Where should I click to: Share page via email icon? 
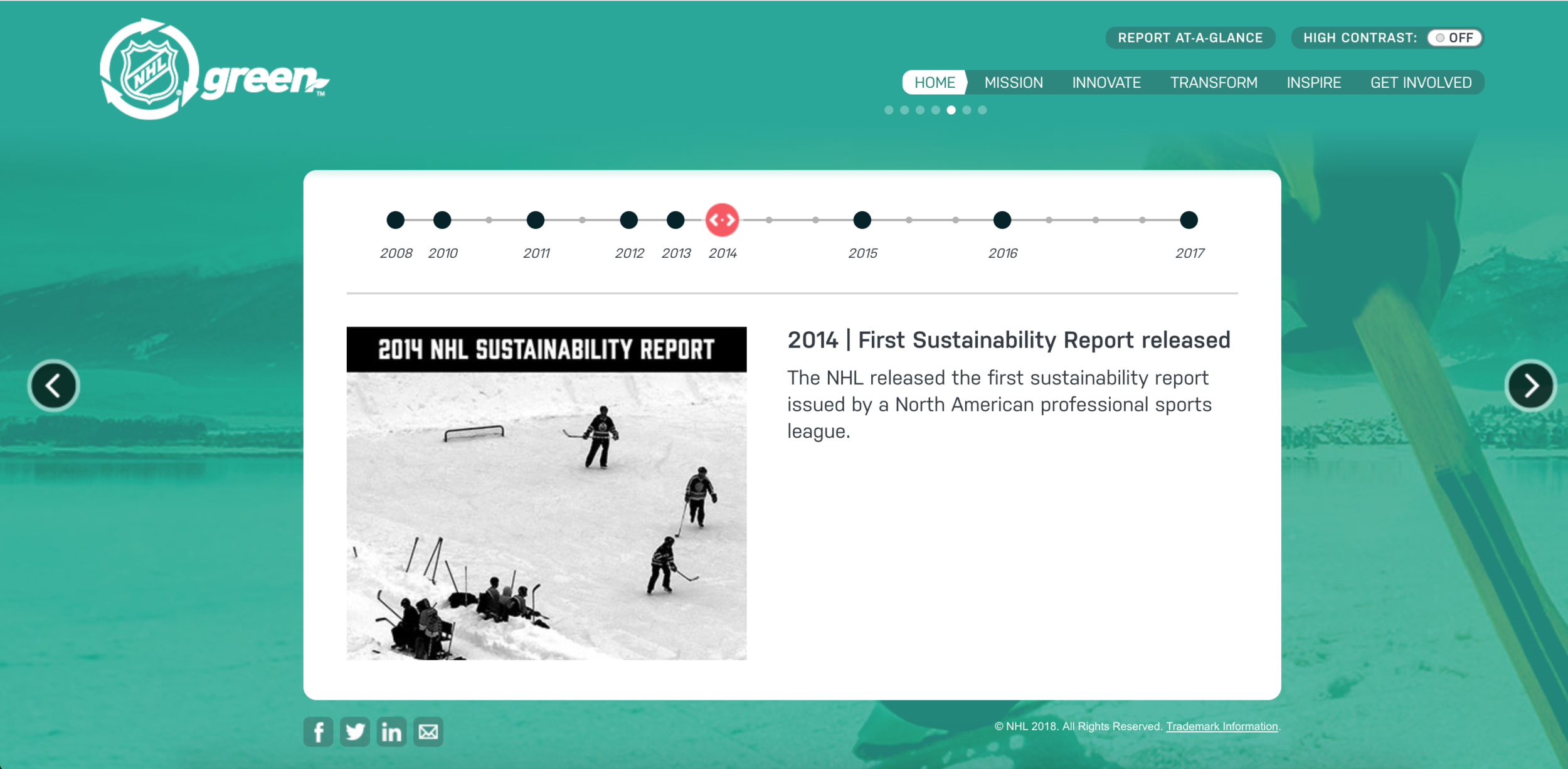(x=428, y=731)
